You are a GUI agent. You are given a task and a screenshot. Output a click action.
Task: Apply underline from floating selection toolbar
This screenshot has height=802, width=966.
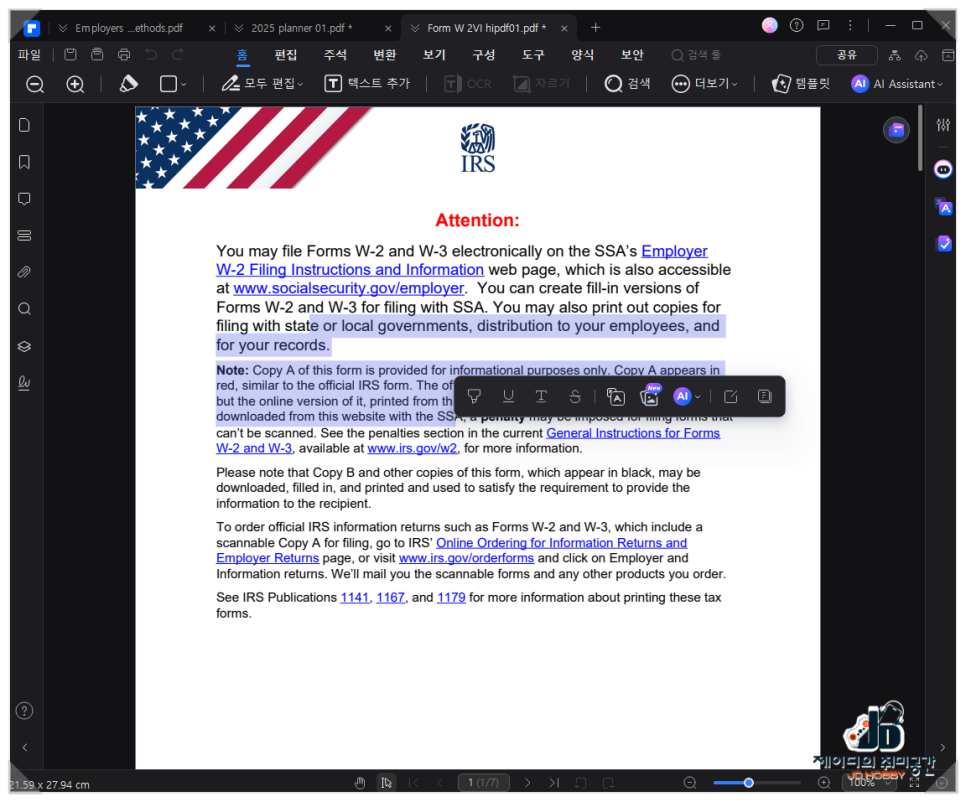(508, 397)
